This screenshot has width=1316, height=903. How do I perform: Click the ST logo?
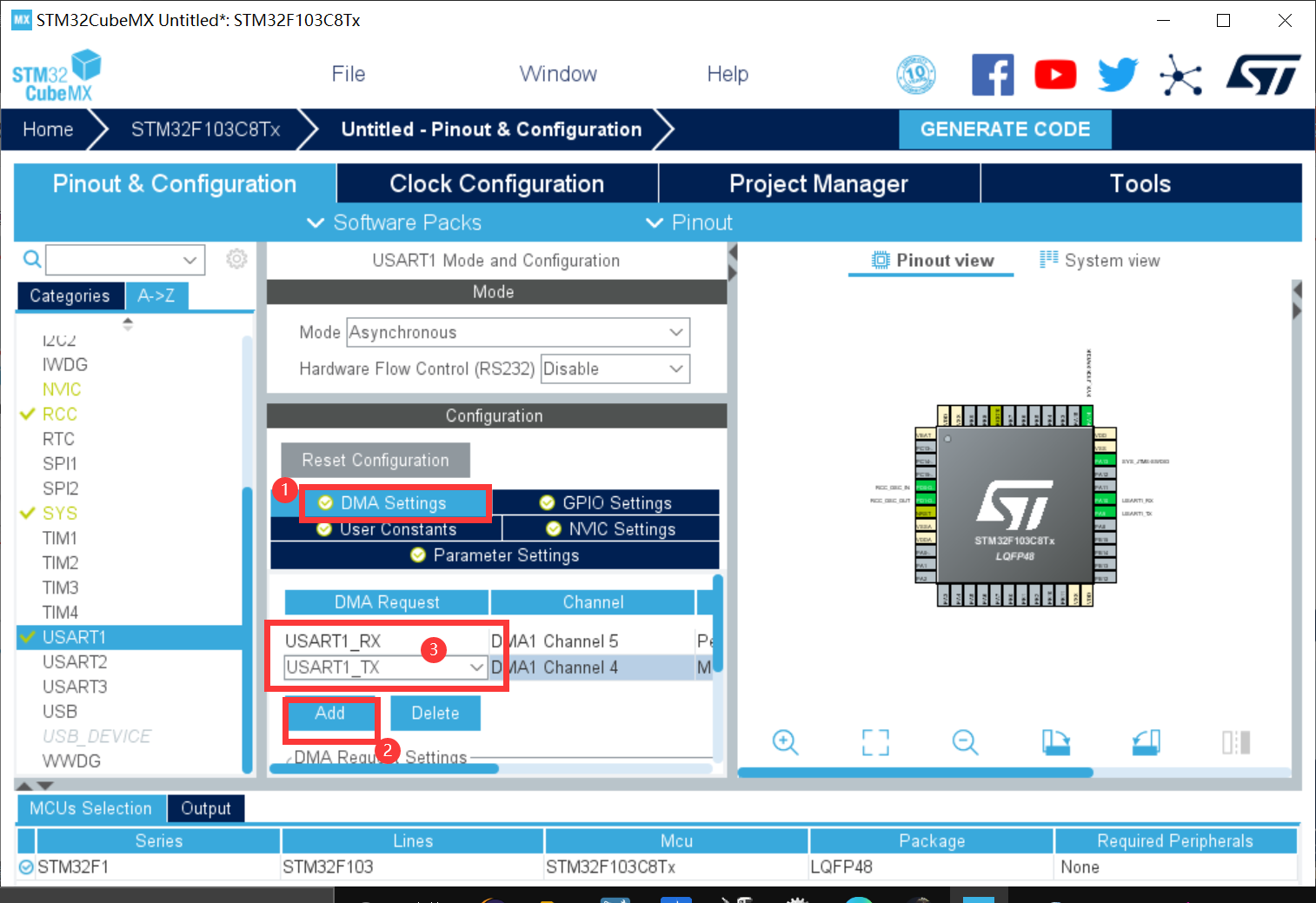[1263, 75]
